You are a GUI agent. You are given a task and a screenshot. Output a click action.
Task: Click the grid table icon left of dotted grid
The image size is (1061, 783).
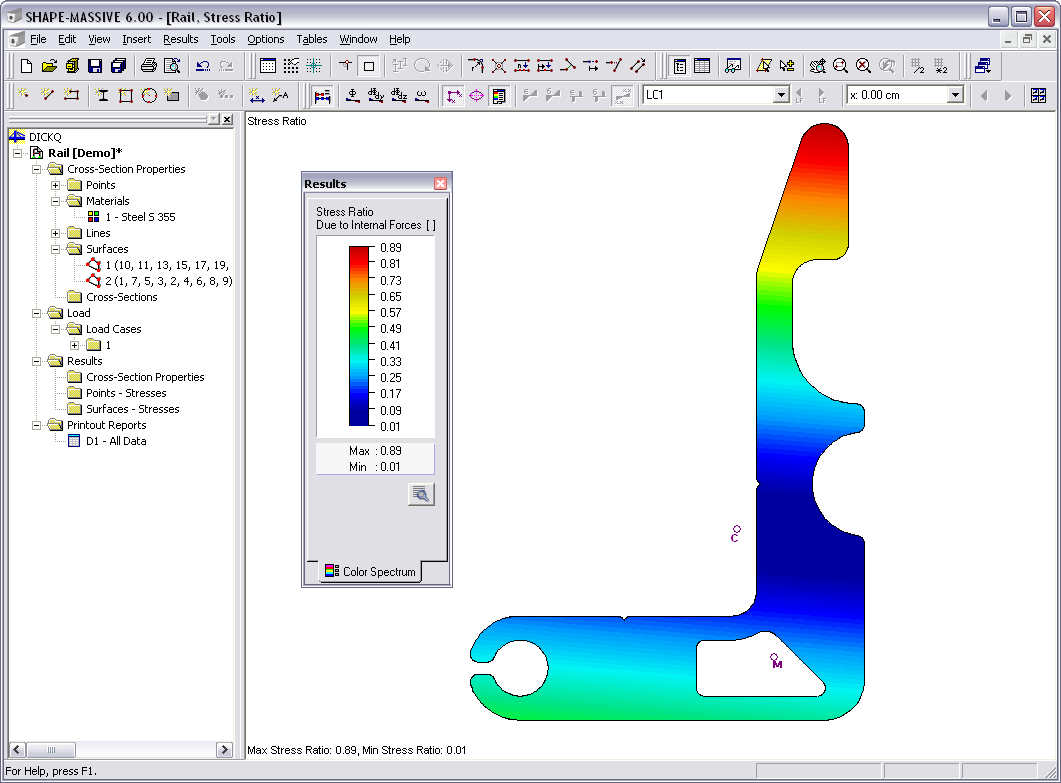[x=268, y=66]
